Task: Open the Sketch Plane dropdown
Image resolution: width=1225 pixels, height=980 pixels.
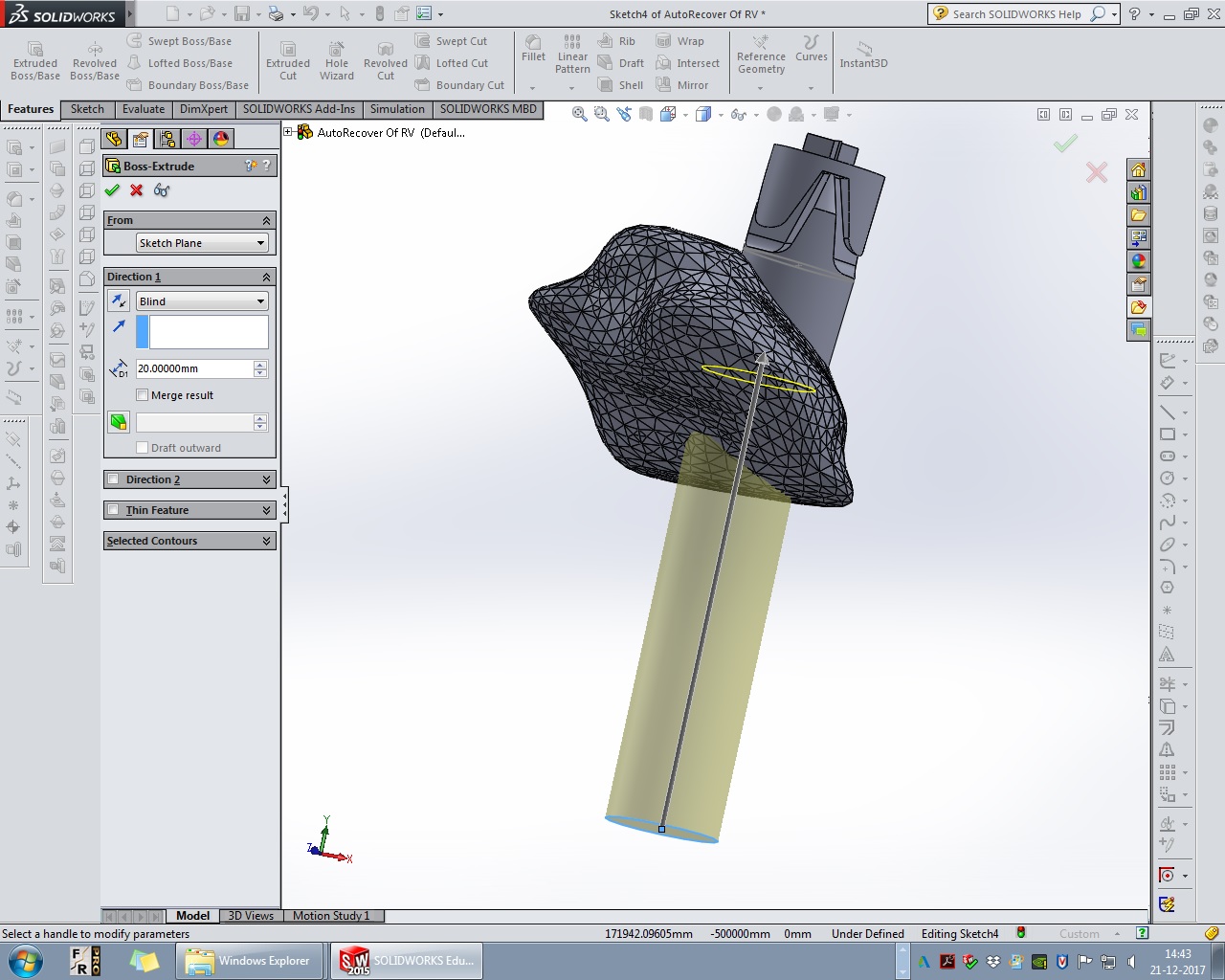Action: click(x=201, y=243)
